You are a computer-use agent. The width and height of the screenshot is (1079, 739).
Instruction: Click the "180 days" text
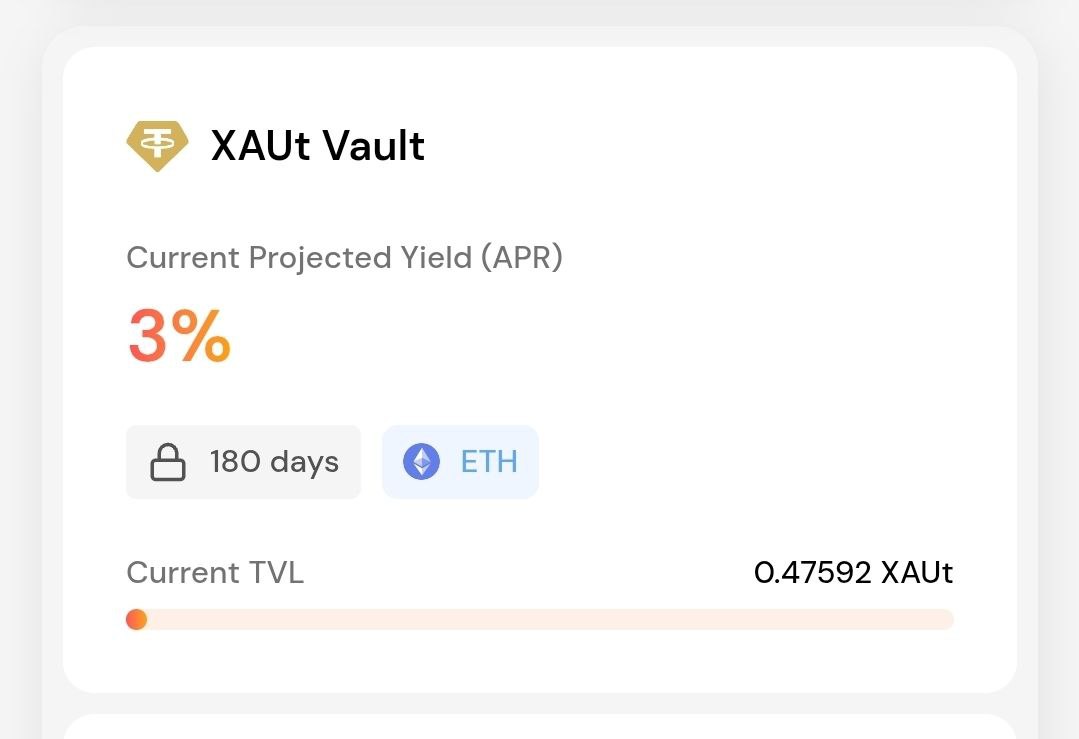[x=274, y=462]
